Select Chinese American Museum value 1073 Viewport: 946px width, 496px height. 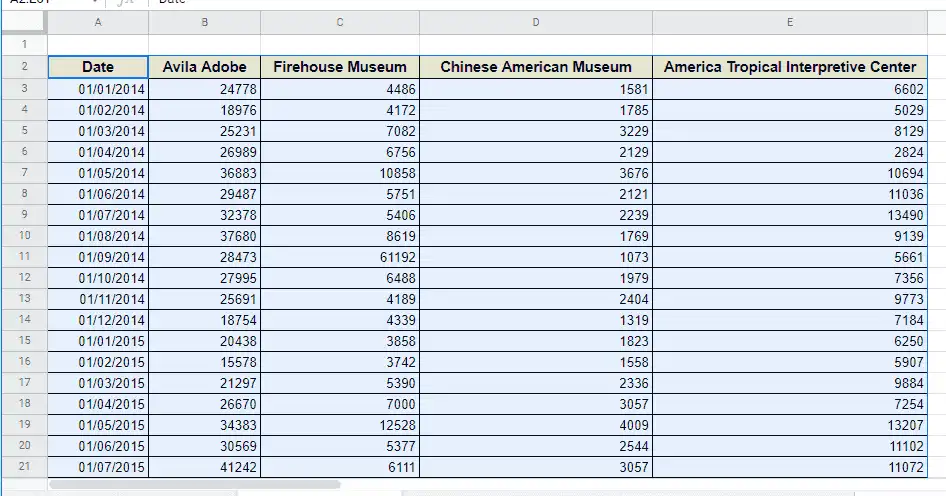[x=536, y=256]
